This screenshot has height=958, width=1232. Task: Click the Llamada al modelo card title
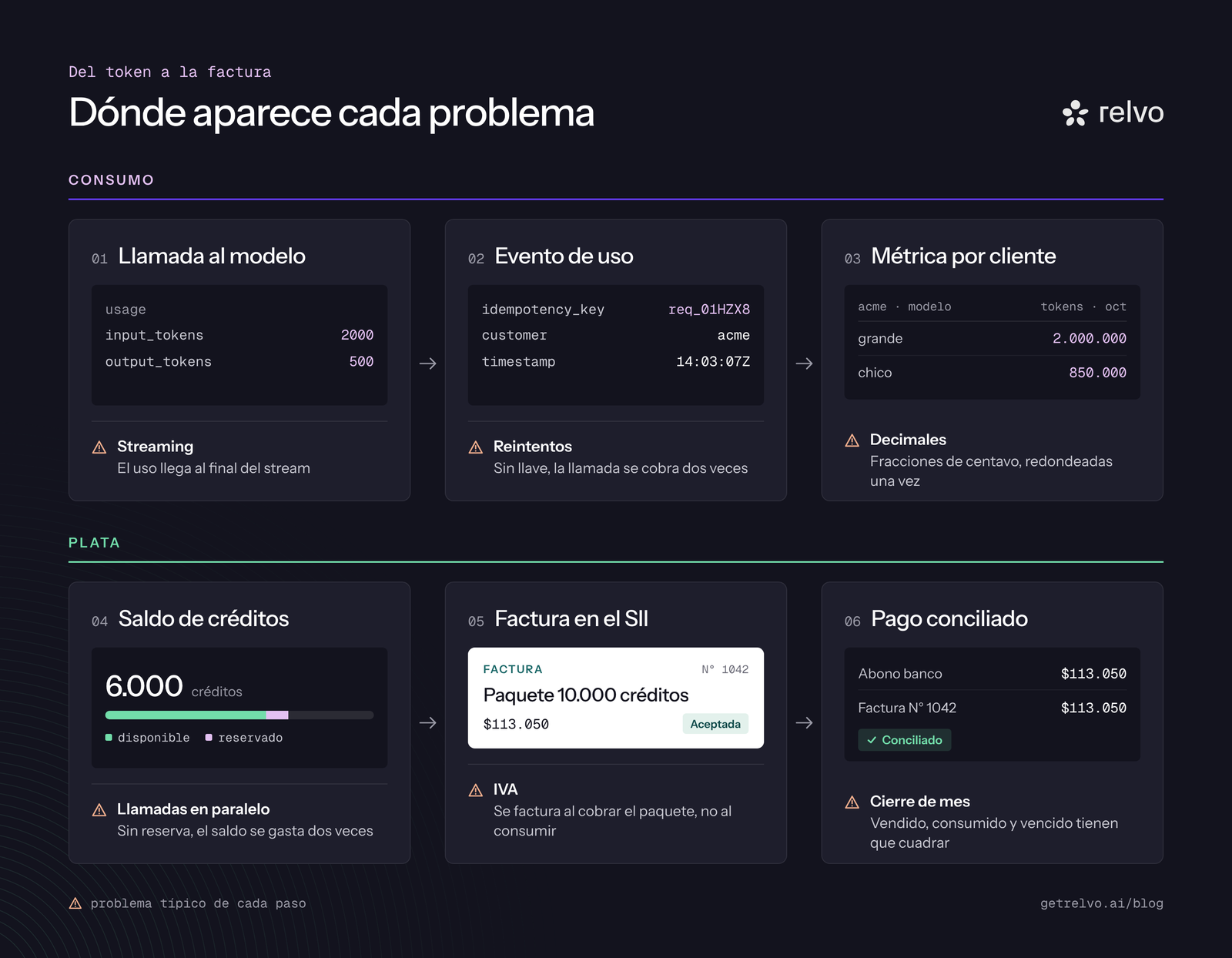click(x=212, y=256)
